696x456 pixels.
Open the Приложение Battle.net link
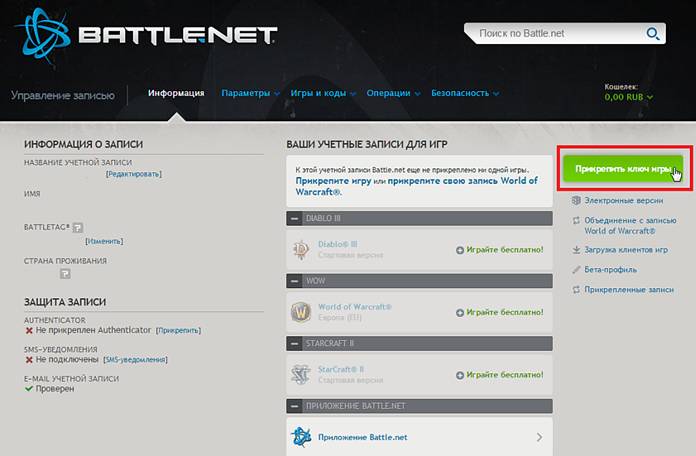point(363,437)
